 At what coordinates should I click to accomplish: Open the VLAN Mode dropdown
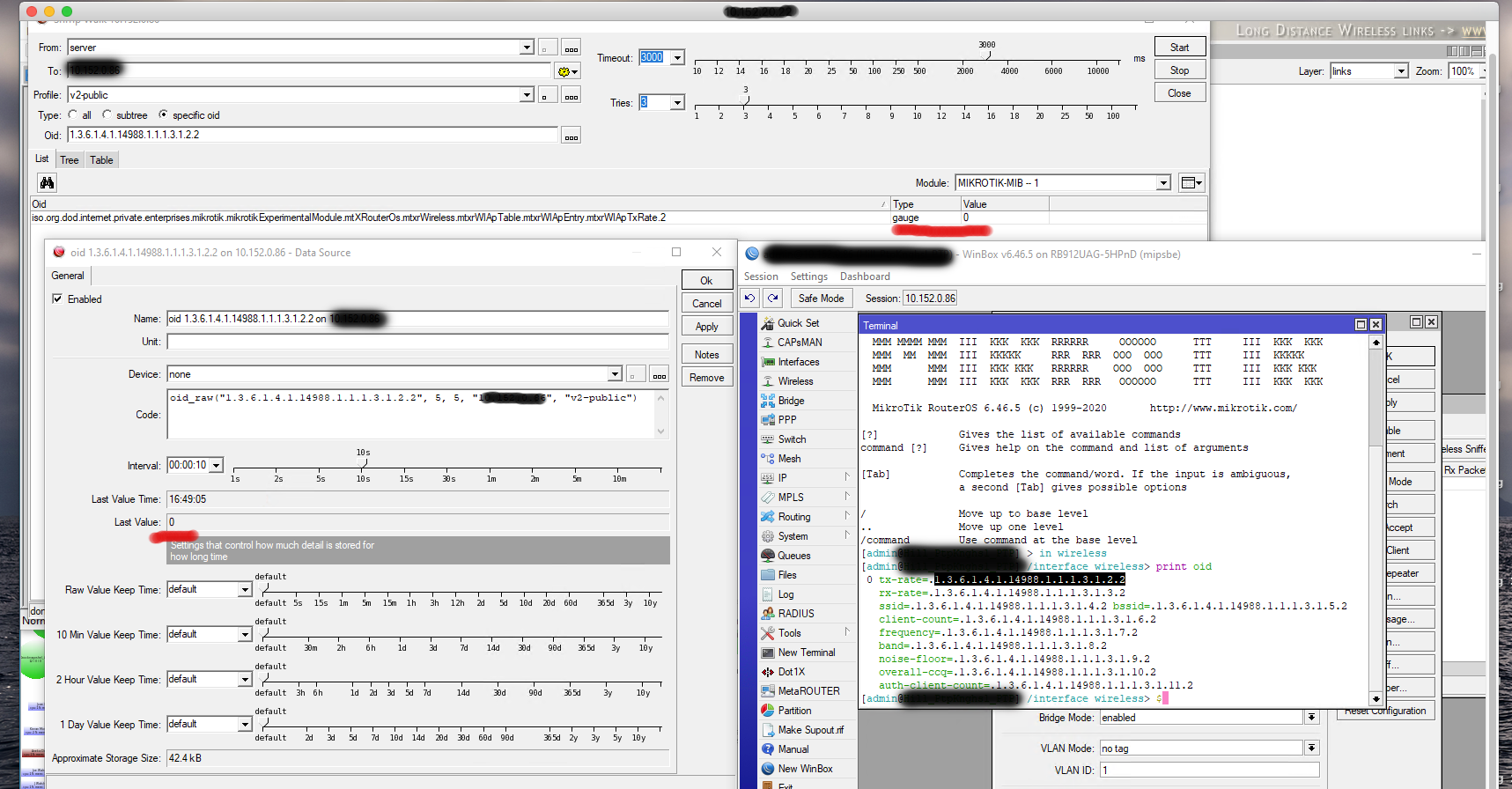(x=1311, y=748)
